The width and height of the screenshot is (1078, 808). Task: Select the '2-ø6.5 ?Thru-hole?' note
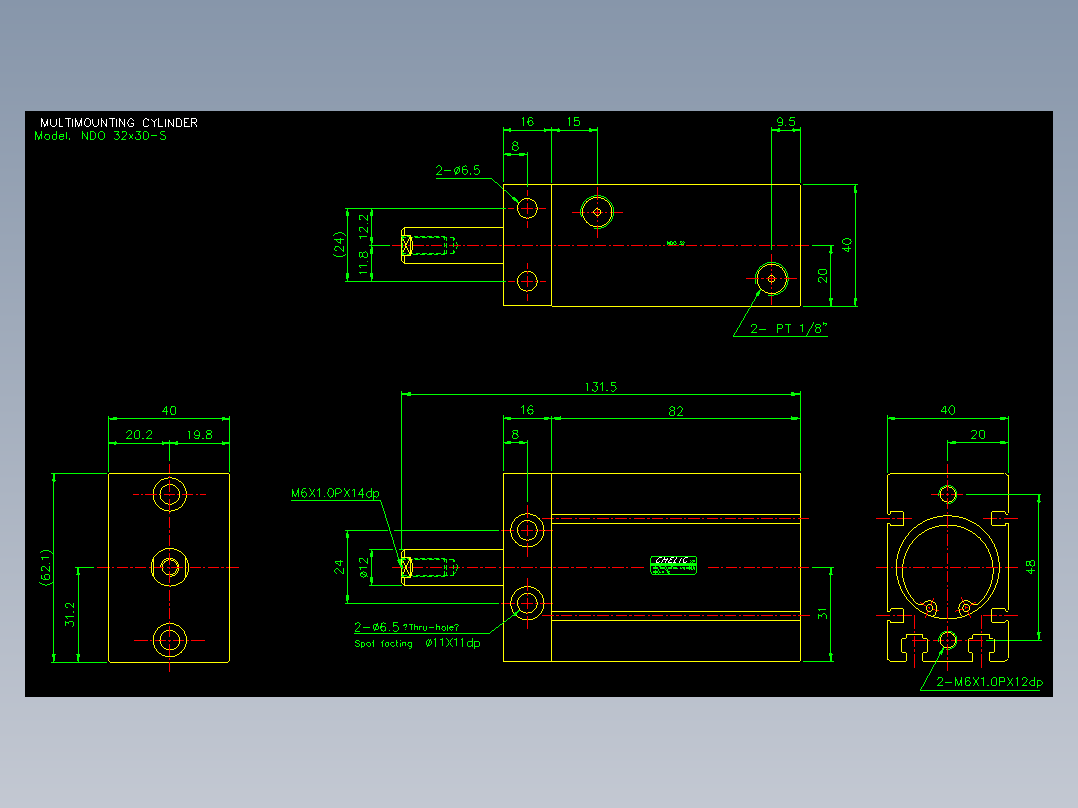click(406, 627)
